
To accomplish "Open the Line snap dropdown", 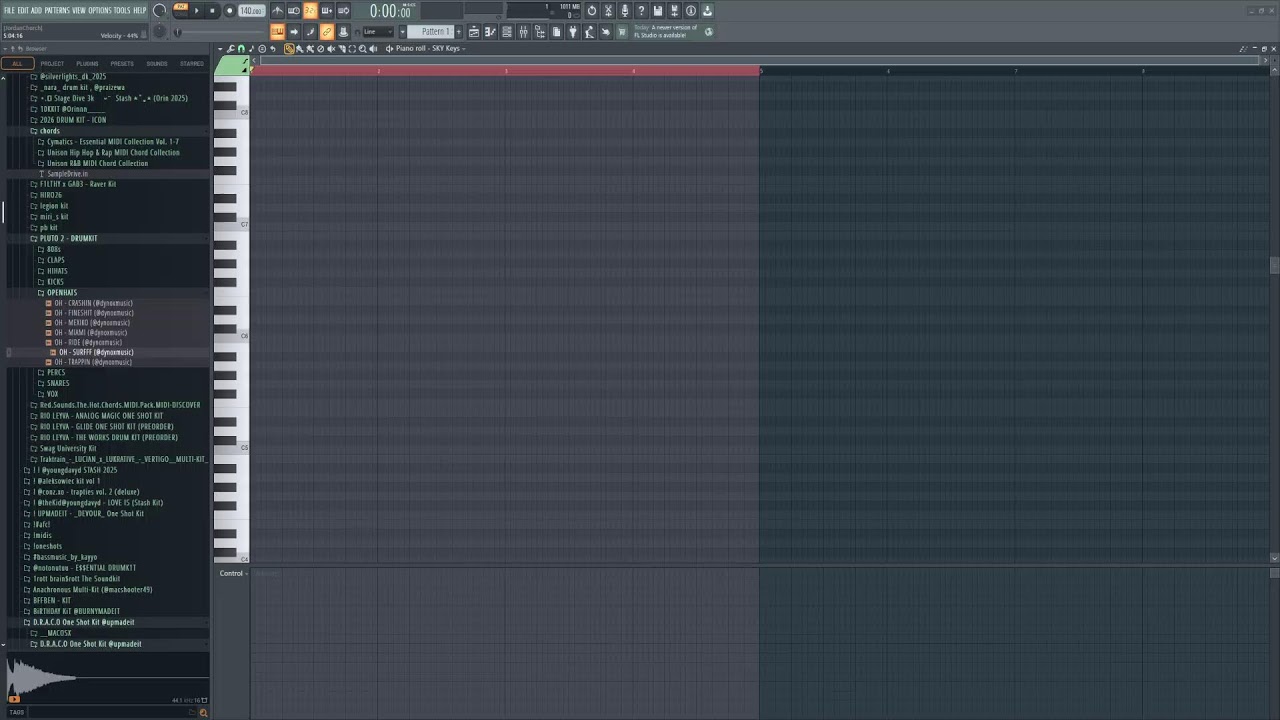I will point(378,32).
